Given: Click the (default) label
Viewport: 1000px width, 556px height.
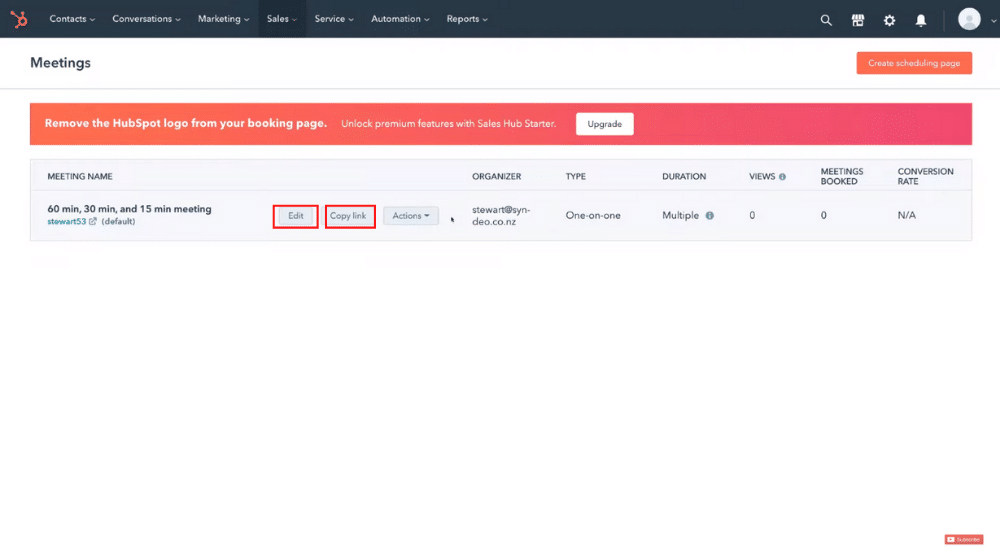Looking at the screenshot, I should 118,221.
